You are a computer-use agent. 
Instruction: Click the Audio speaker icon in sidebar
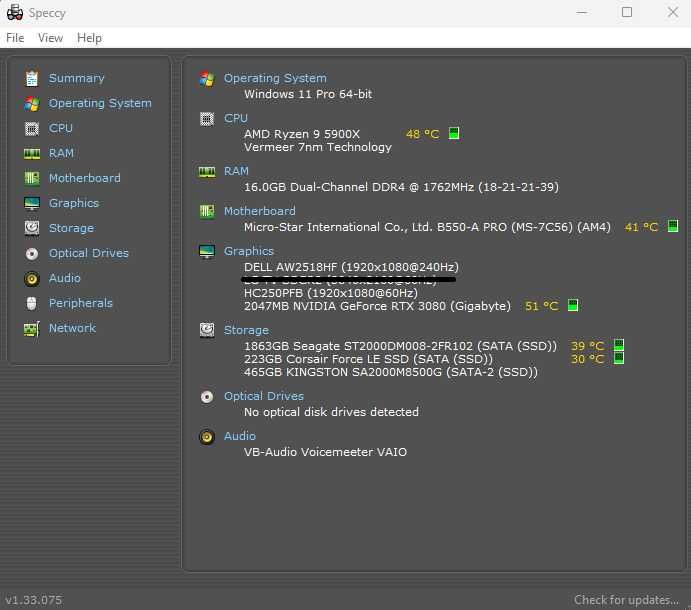[x=32, y=279]
